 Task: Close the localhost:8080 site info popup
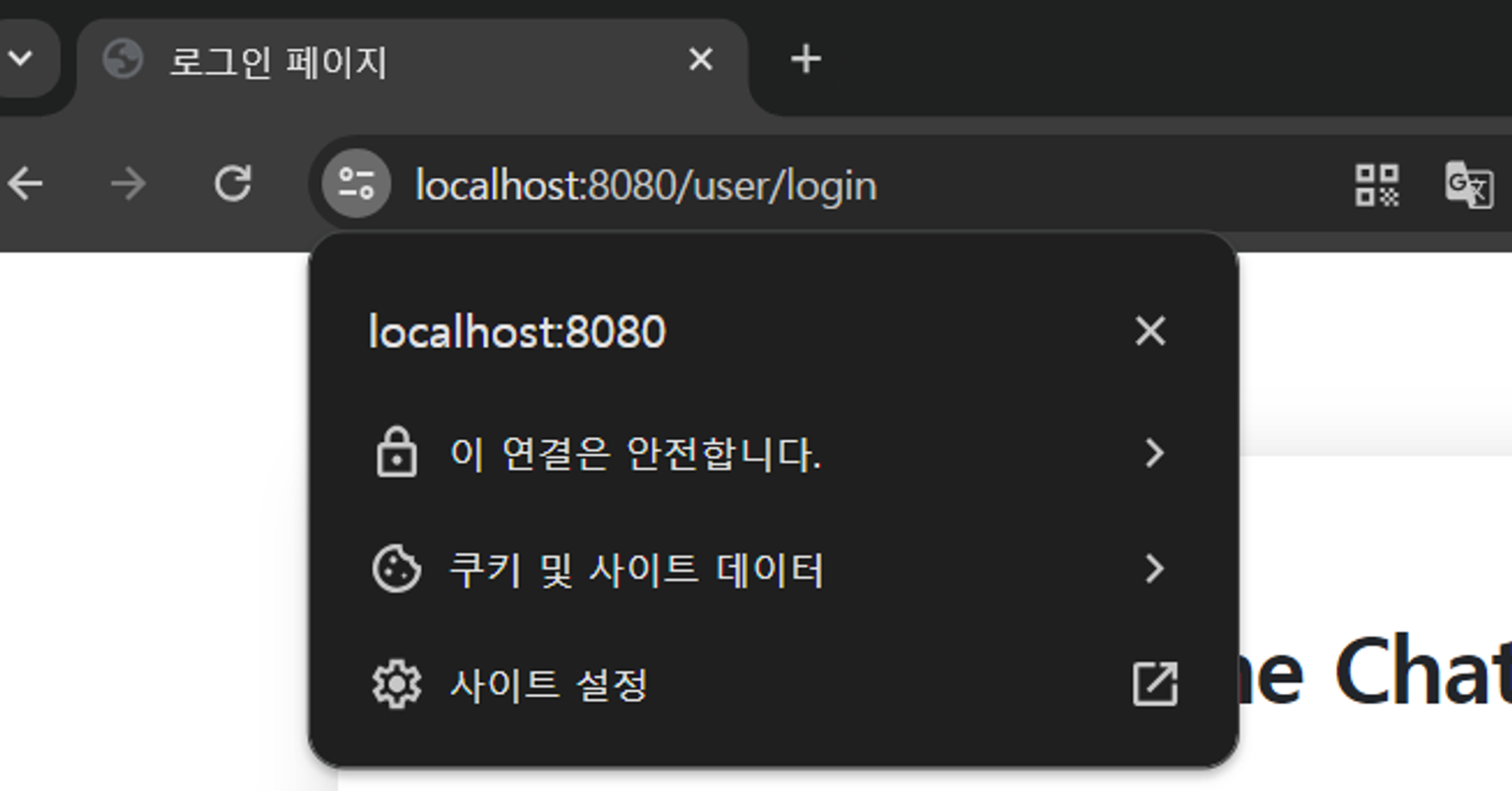coord(1150,331)
